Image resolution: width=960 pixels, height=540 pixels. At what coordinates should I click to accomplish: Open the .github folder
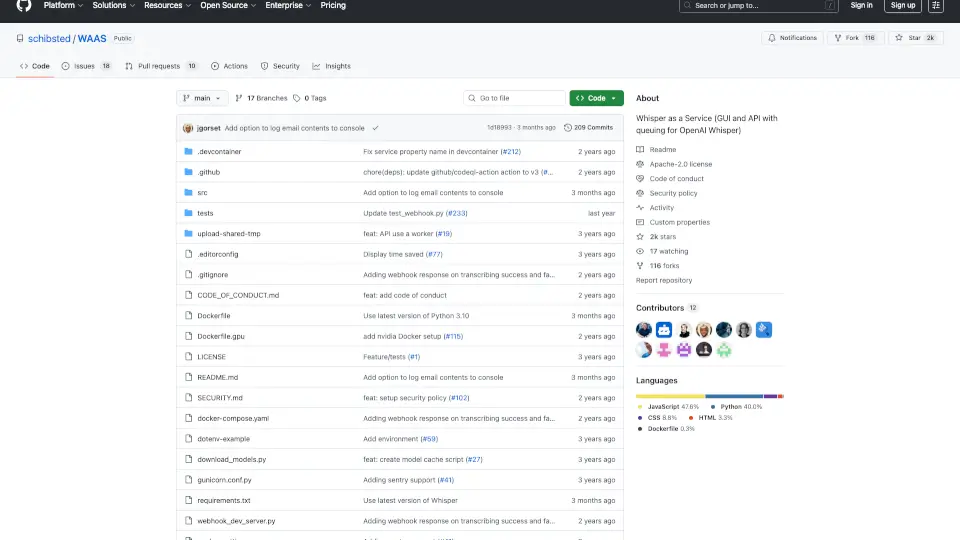[209, 172]
